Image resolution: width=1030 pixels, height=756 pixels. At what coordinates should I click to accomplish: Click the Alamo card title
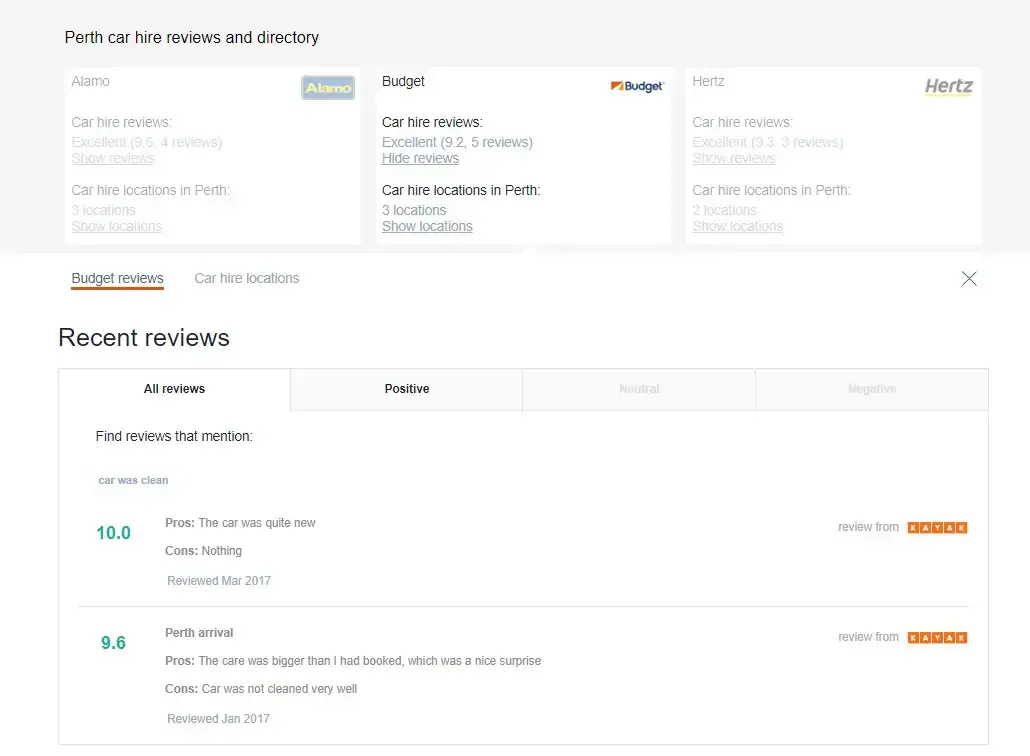(91, 81)
